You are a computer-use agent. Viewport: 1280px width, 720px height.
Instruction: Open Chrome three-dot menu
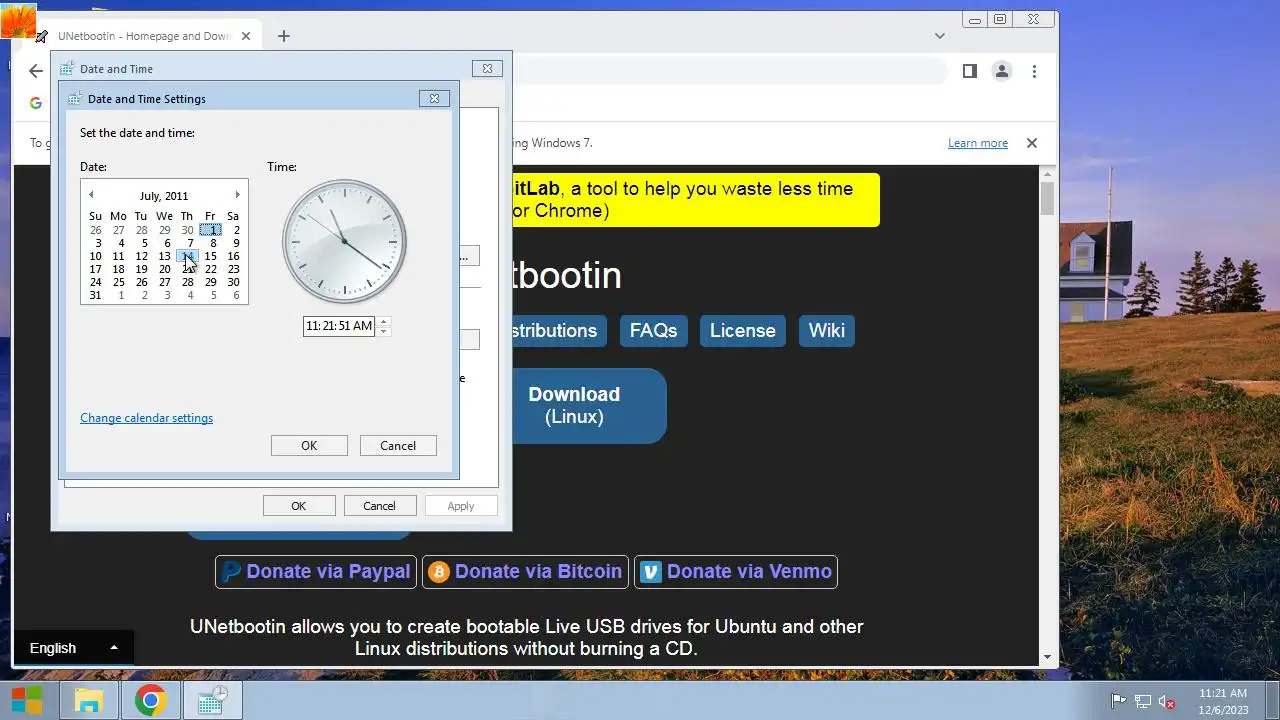1034,71
